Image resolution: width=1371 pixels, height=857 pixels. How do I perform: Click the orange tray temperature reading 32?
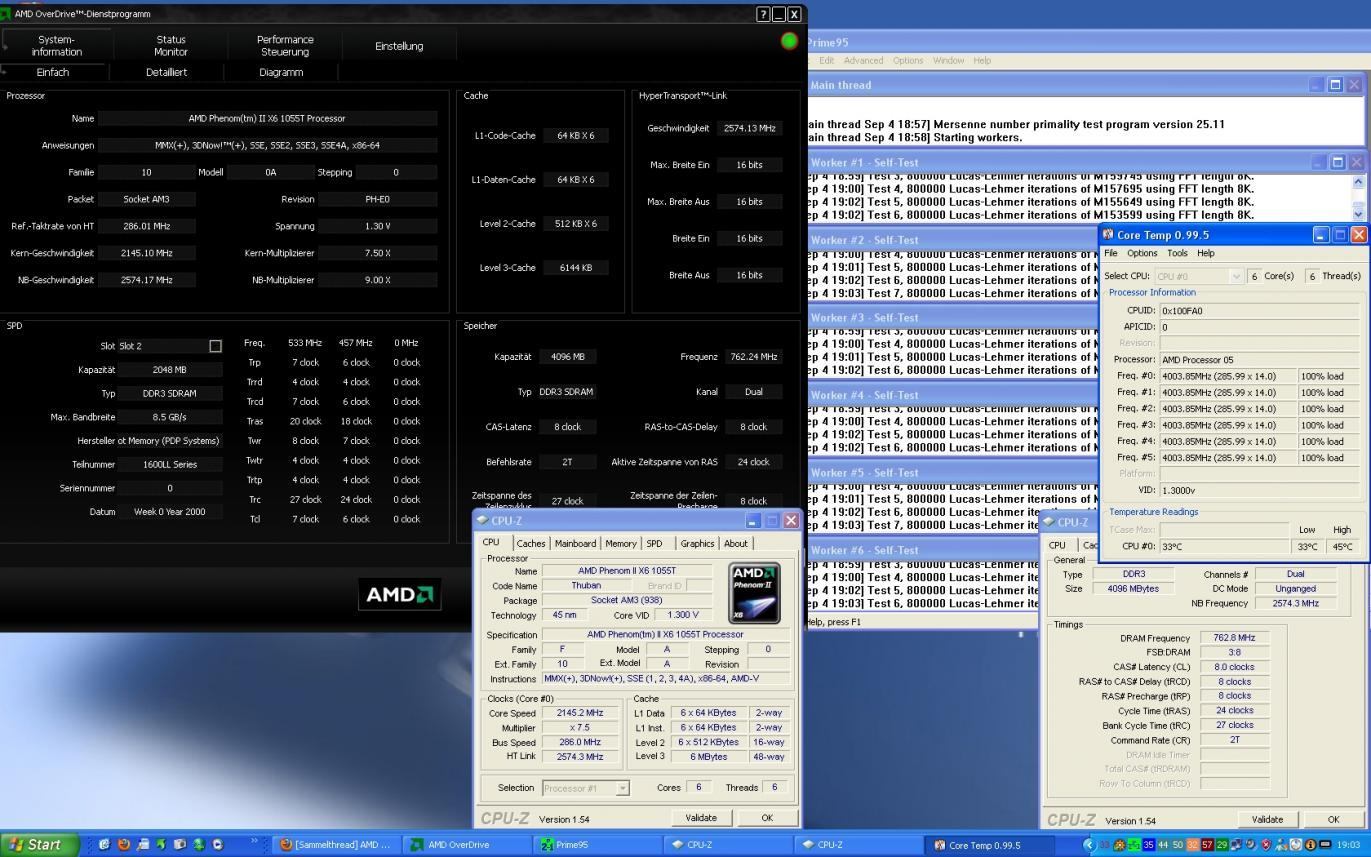(x=1192, y=845)
